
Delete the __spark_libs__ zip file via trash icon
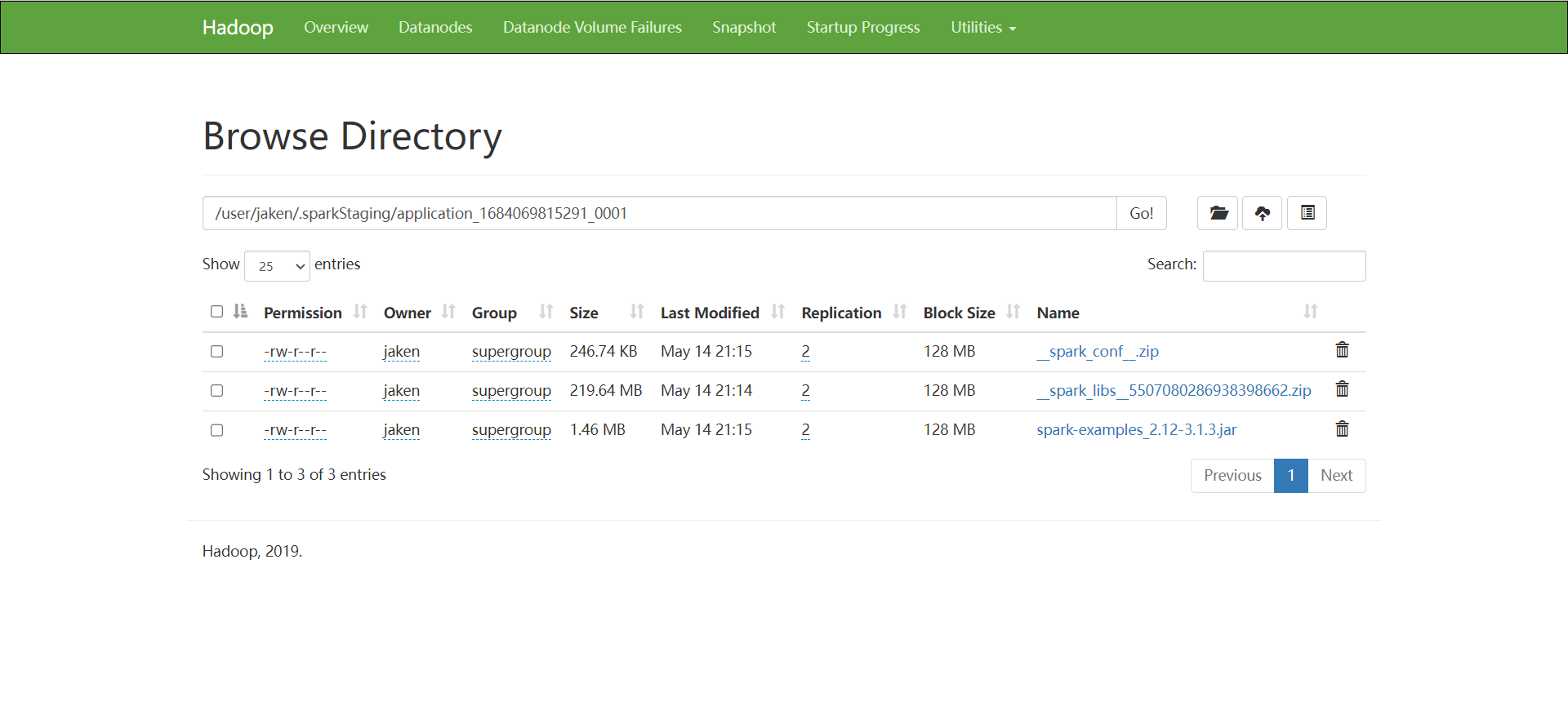pos(1342,389)
